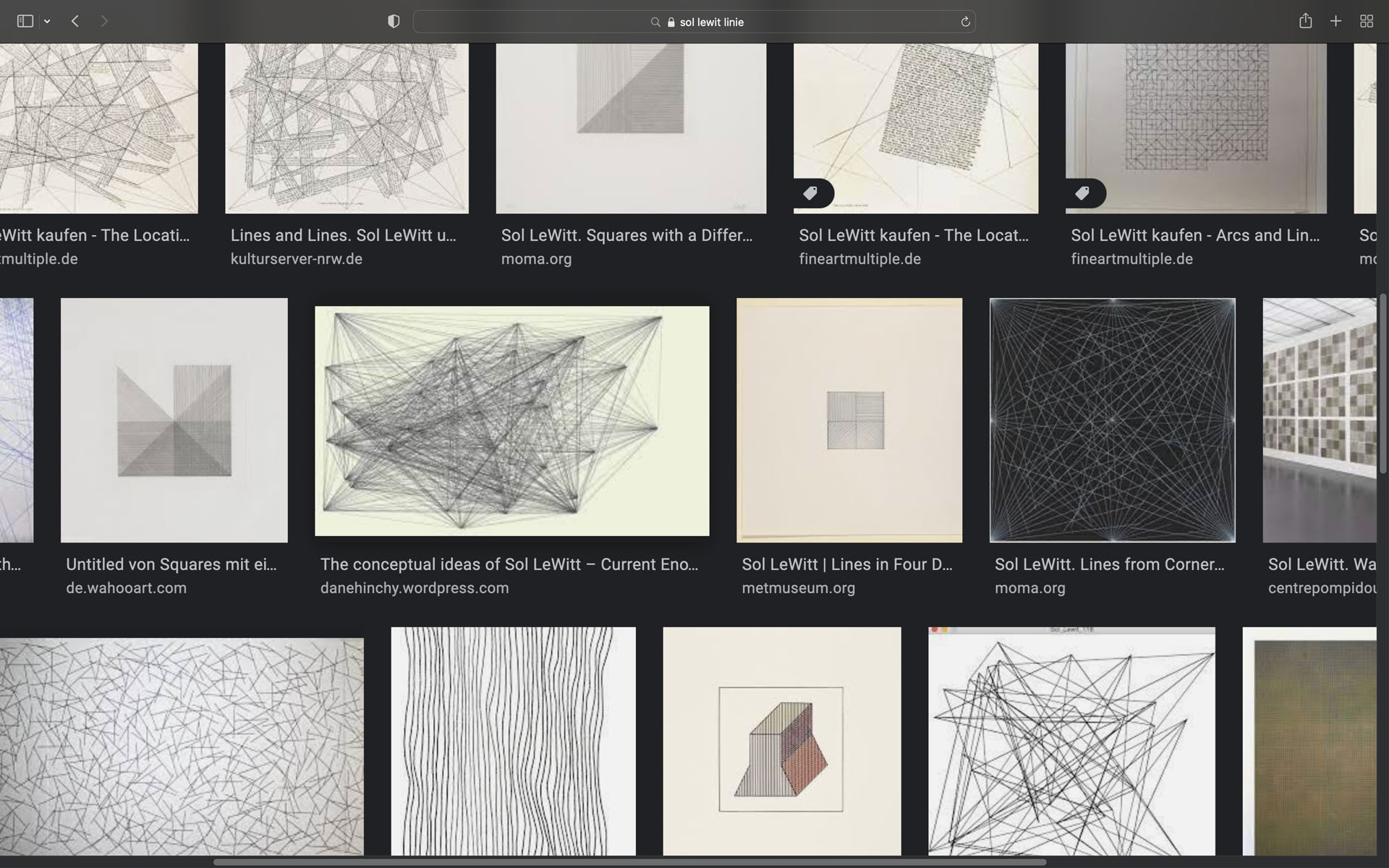Screen dimensions: 1389x868
Task: Show the tab overview grid
Action: pyautogui.click(x=1367, y=22)
